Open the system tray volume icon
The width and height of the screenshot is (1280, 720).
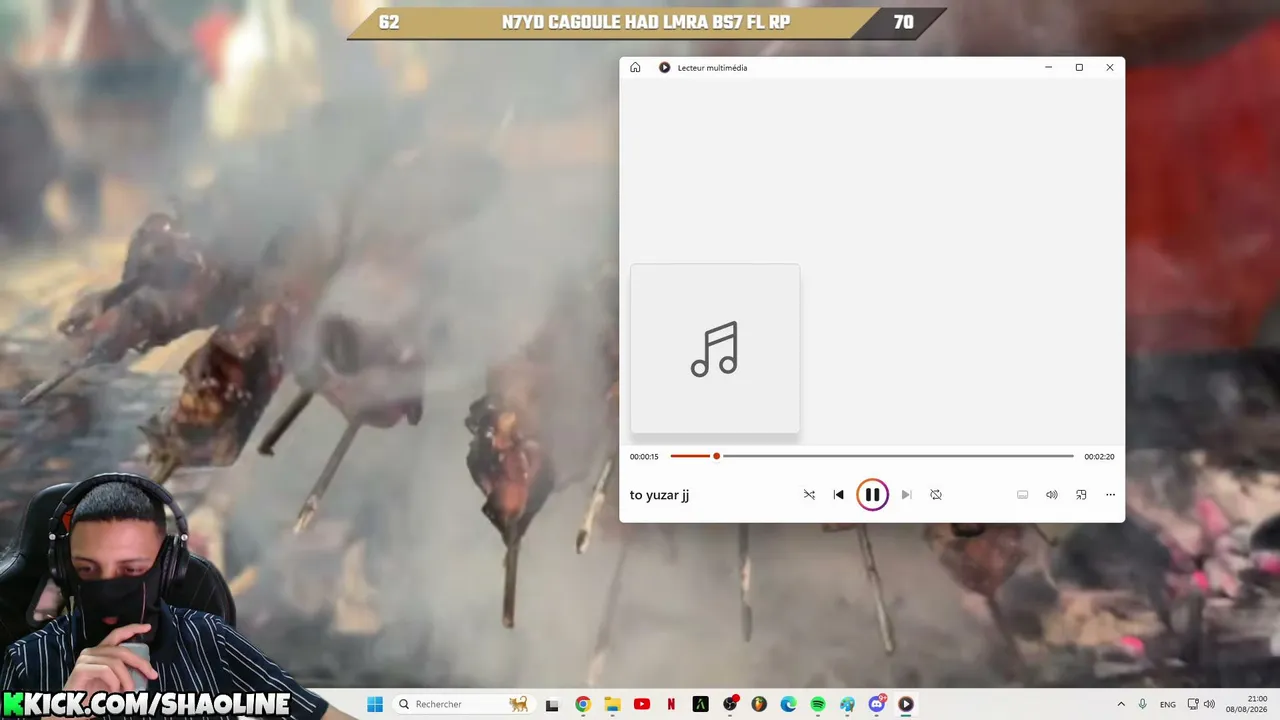click(1209, 704)
